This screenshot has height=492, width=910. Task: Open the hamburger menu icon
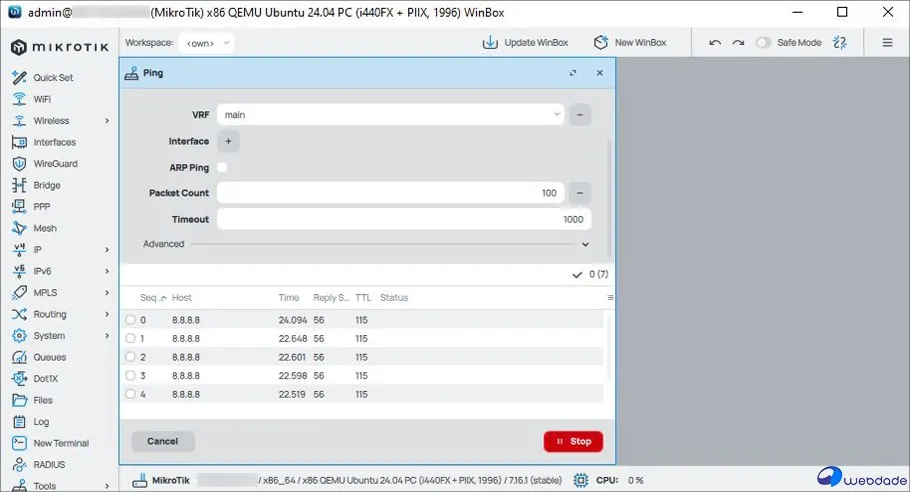pos(887,43)
